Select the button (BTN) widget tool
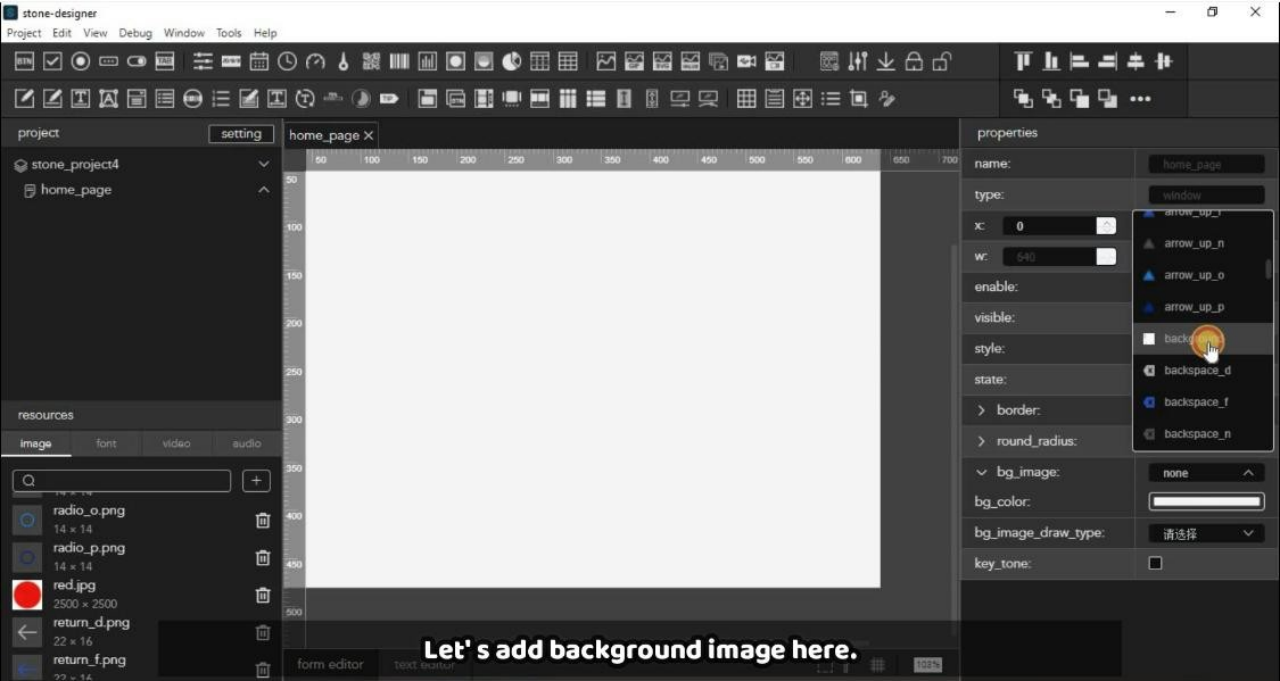 (25, 62)
